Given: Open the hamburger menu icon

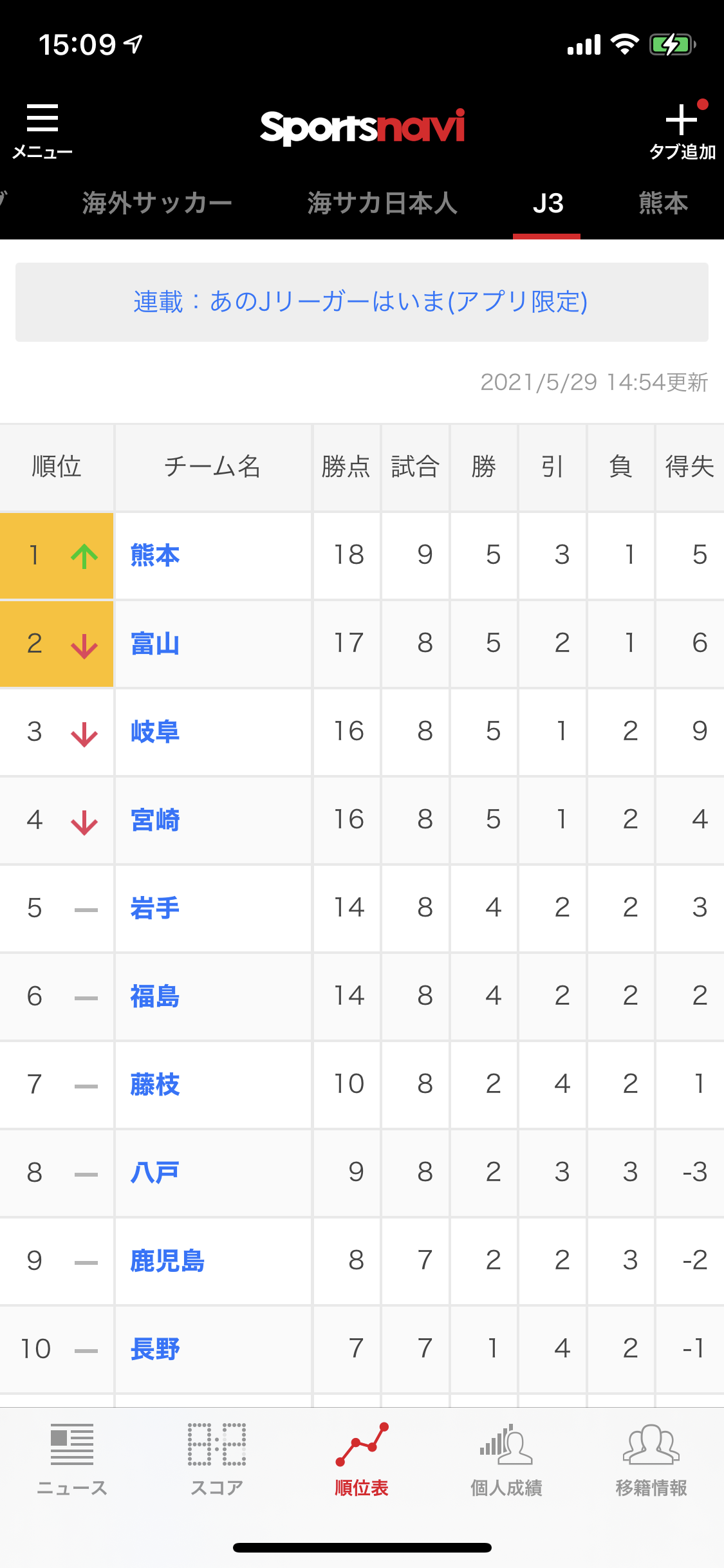Looking at the screenshot, I should (x=42, y=118).
